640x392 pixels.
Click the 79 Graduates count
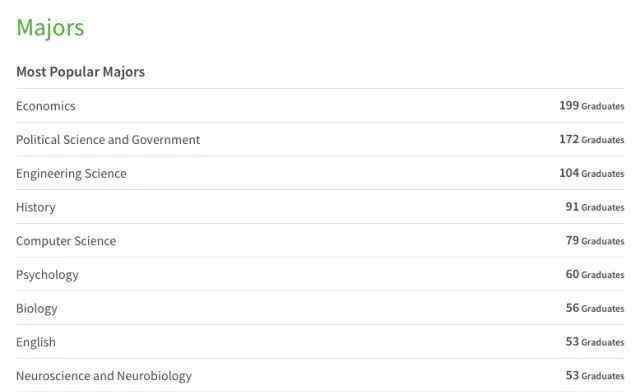[x=595, y=241]
